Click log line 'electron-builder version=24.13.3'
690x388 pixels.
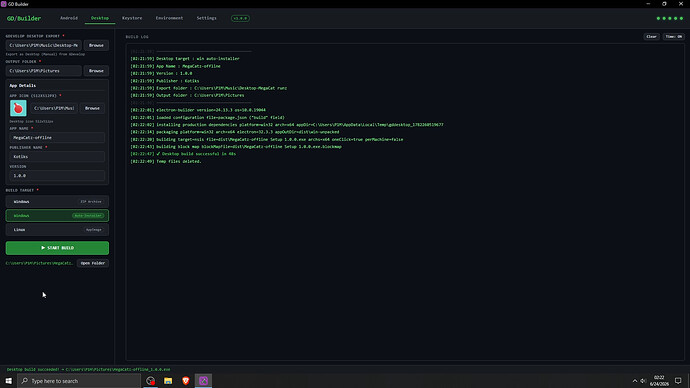click(198, 110)
